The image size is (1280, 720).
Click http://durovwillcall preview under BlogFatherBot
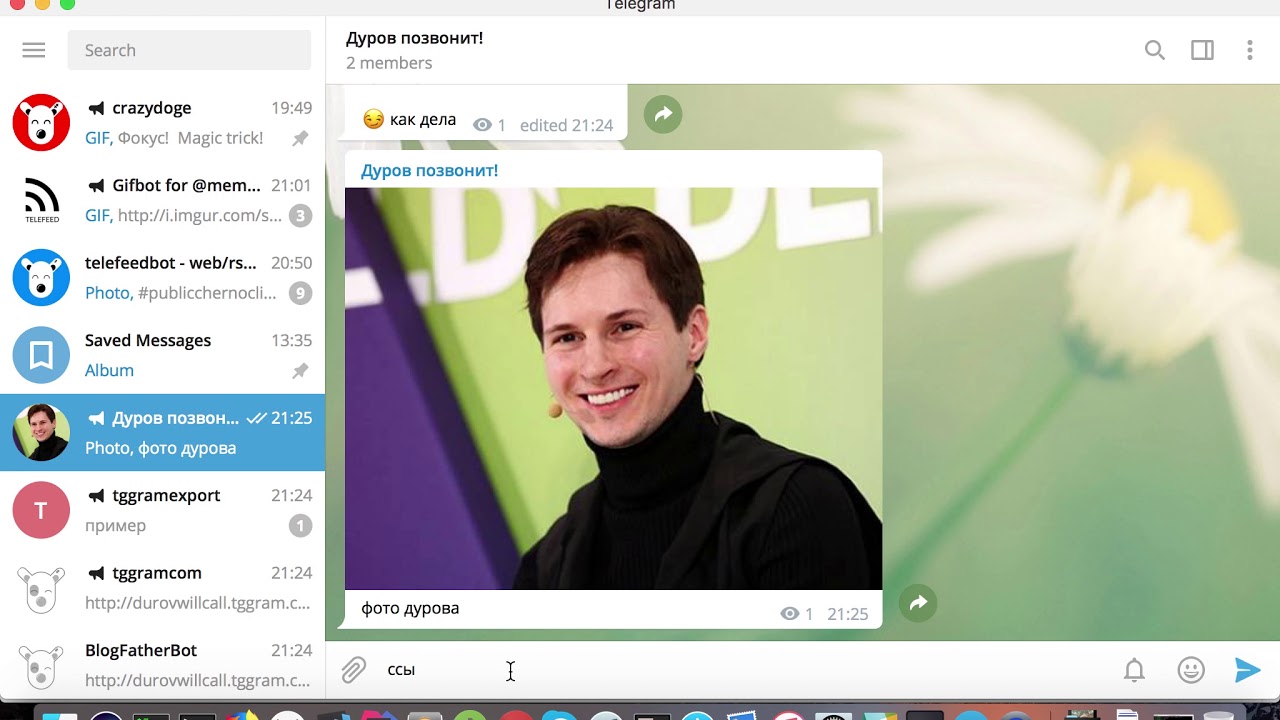coord(198,681)
